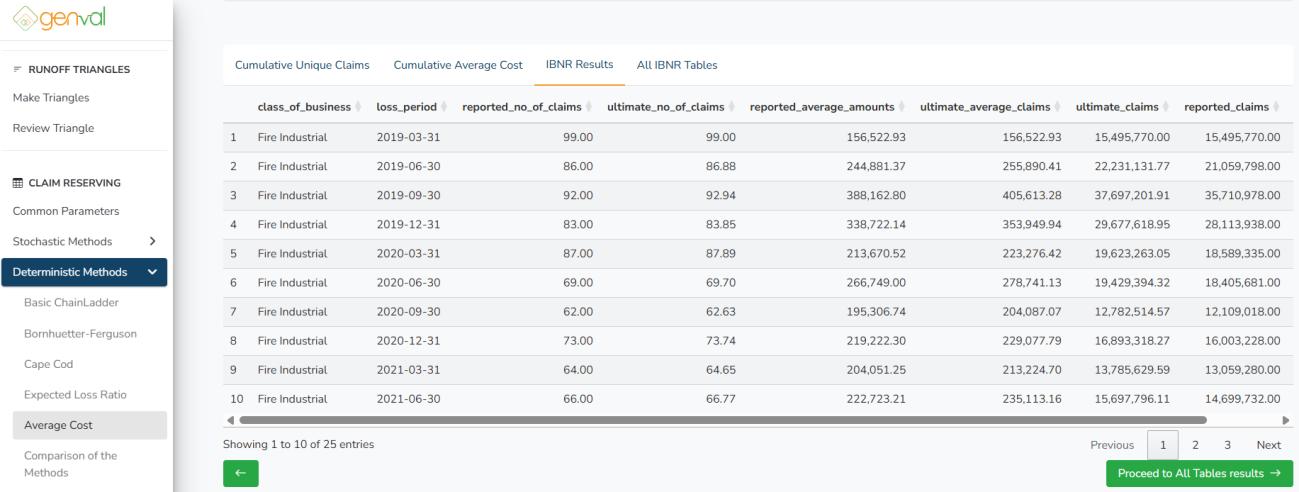Open Comparison of the Methods
This screenshot has width=1299, height=492.
tap(70, 463)
